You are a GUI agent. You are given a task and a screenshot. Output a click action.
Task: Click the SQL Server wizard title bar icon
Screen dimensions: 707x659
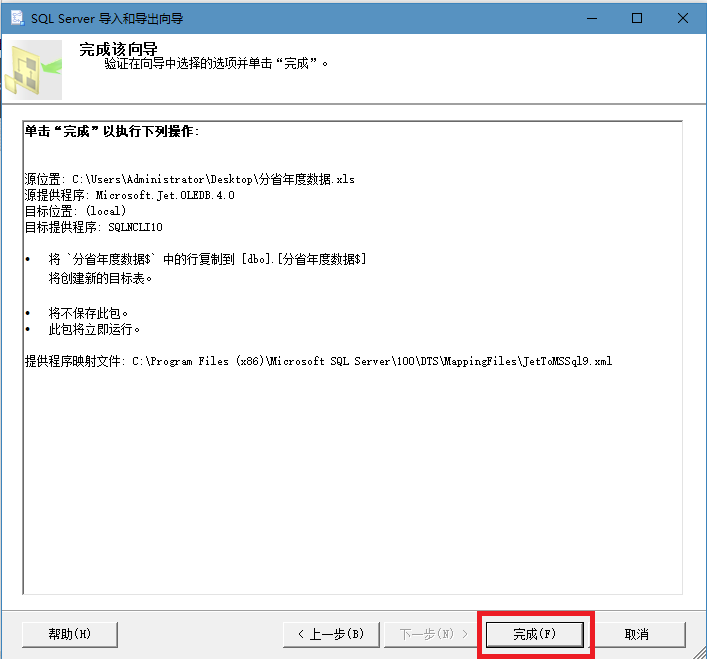click(x=18, y=18)
